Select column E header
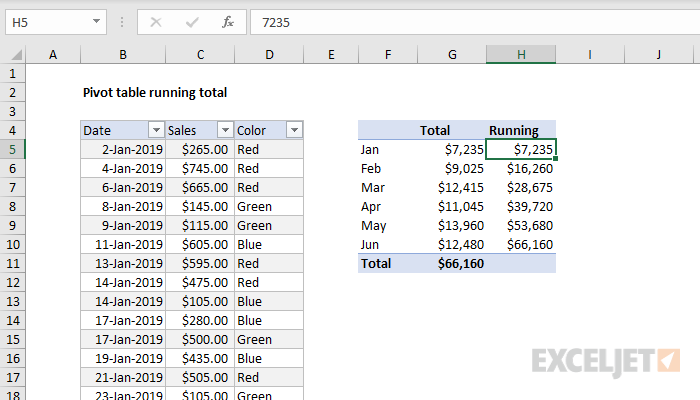This screenshot has width=700, height=400. pyautogui.click(x=331, y=55)
